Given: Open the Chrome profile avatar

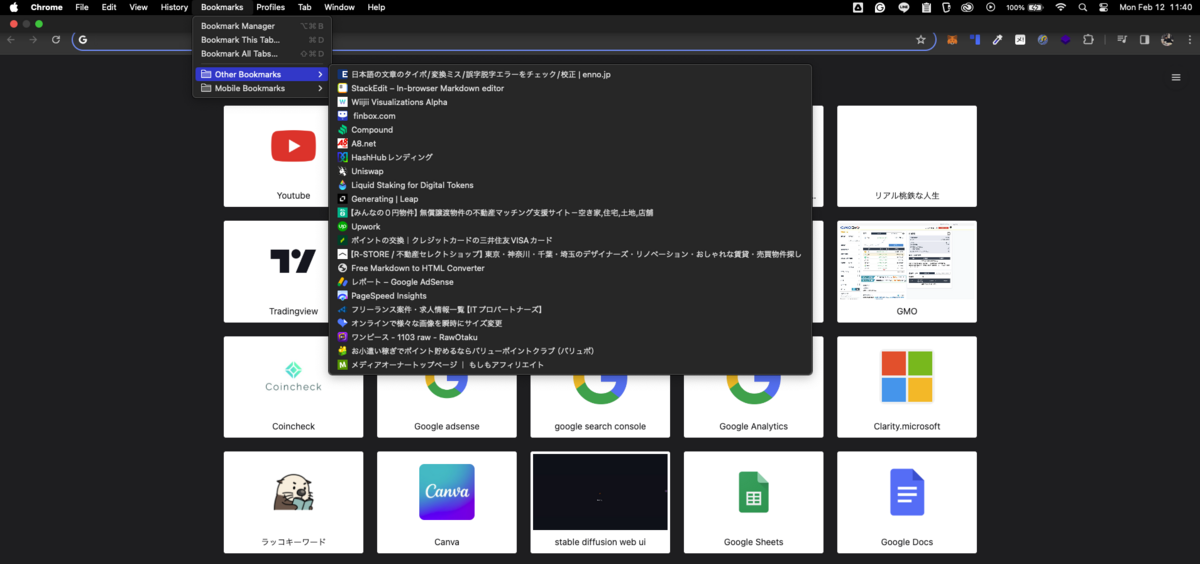Looking at the screenshot, I should pos(1167,40).
